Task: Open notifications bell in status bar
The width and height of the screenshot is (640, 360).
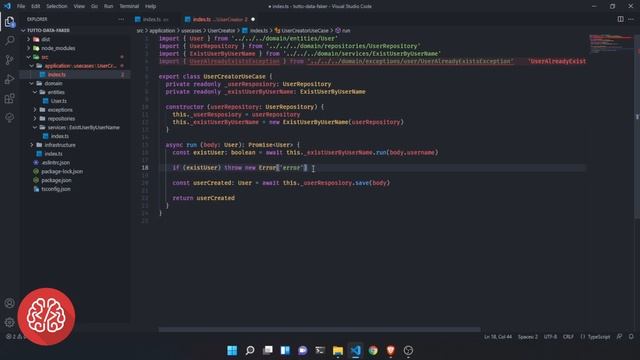Action: tap(631, 336)
